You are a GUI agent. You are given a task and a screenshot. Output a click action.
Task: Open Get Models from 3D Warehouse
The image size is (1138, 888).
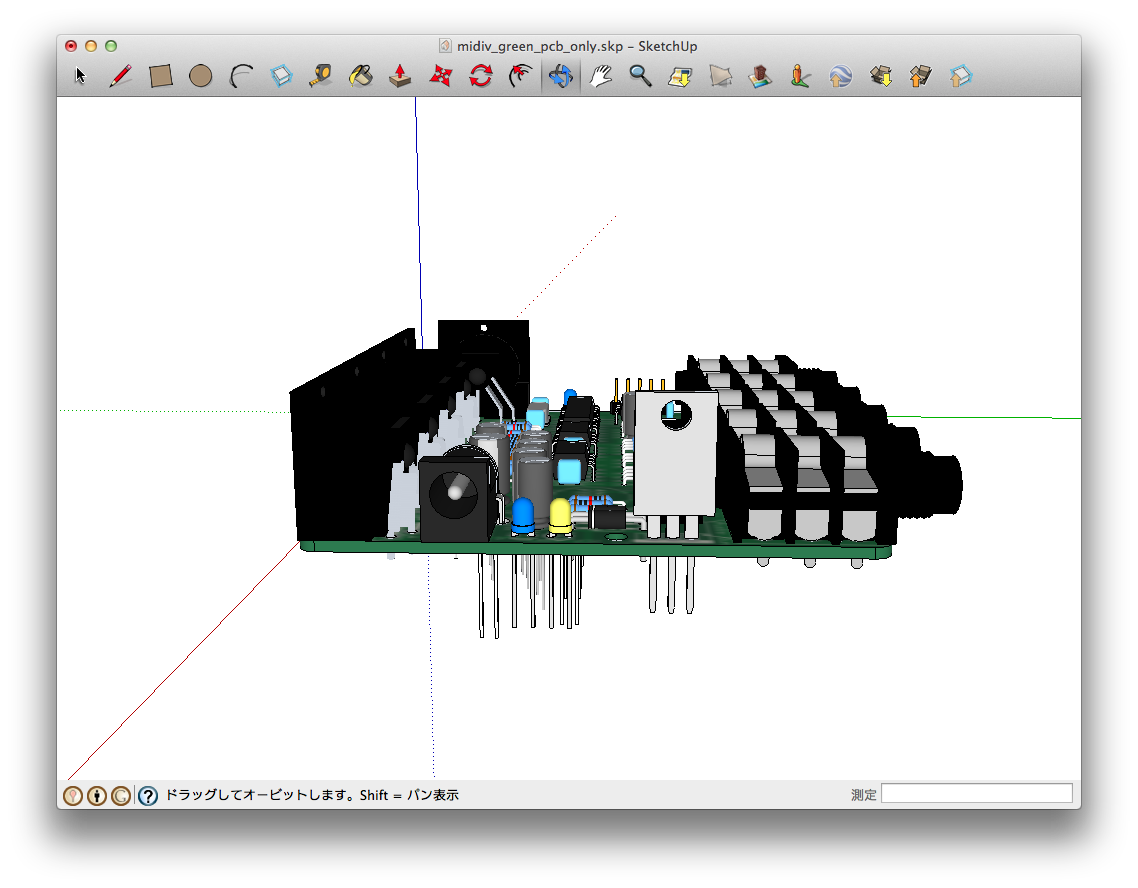coord(881,76)
